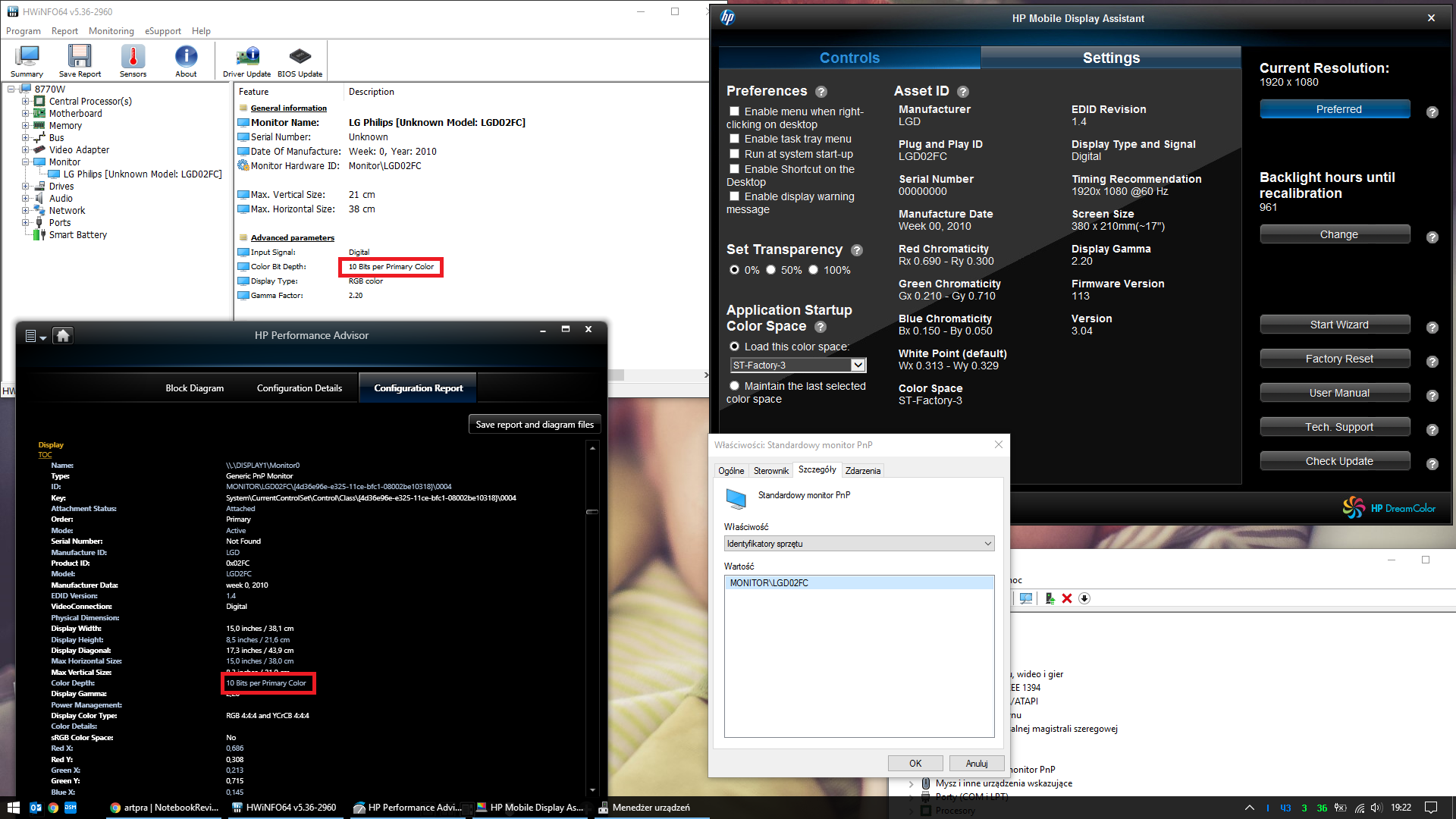
Task: Open help for Set Transparency
Action: (x=857, y=250)
